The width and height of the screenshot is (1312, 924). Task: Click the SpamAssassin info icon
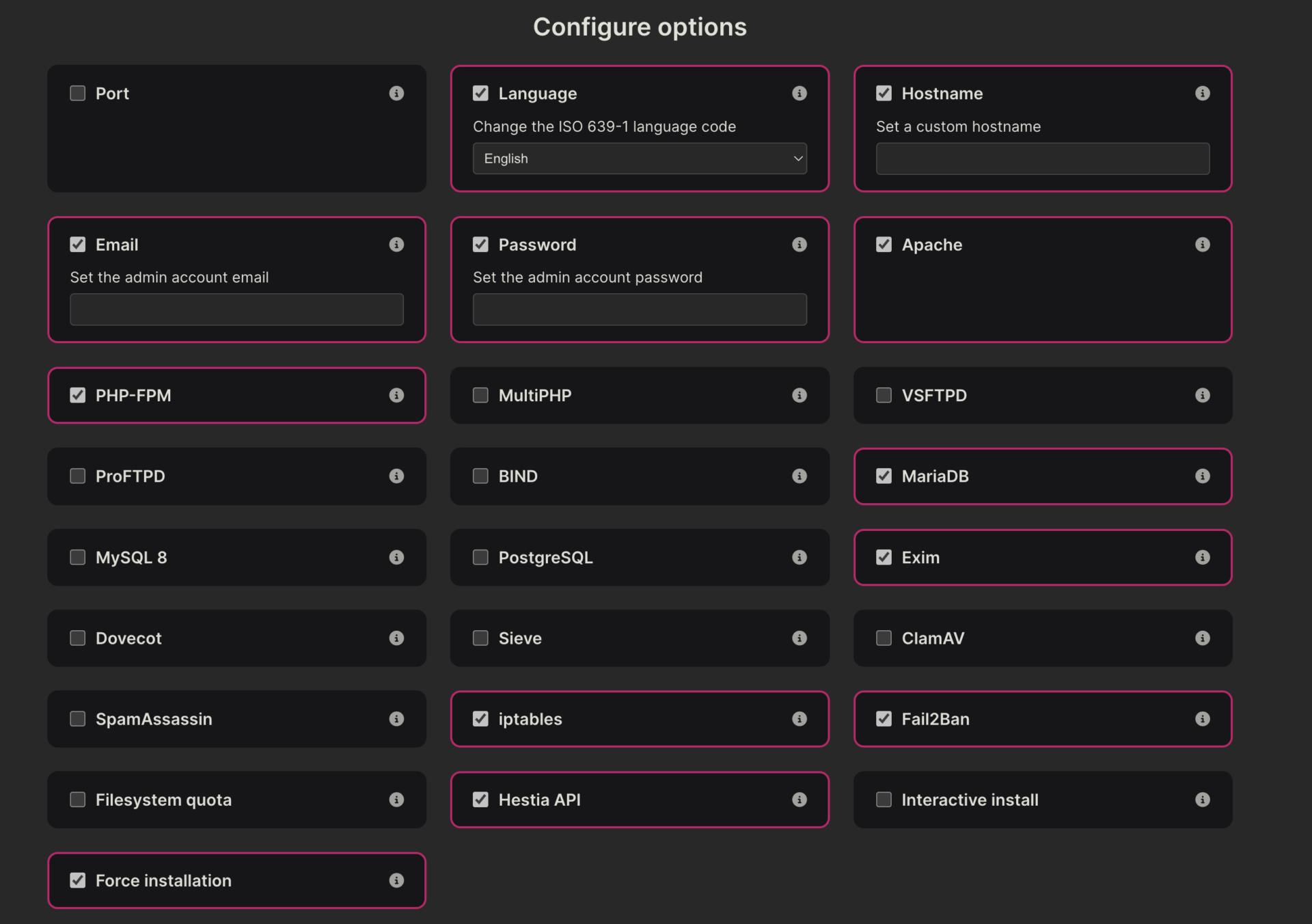[396, 718]
